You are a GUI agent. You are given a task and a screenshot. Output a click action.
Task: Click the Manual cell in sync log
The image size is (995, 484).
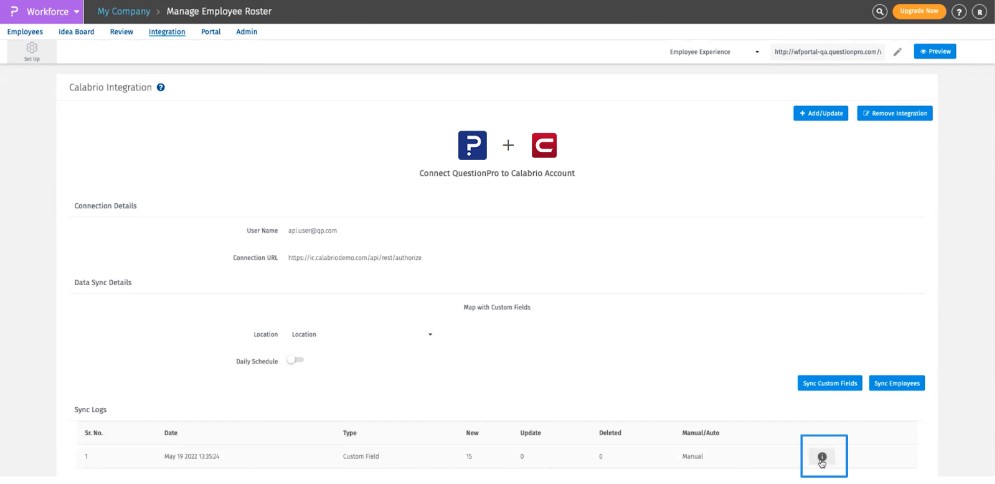692,457
